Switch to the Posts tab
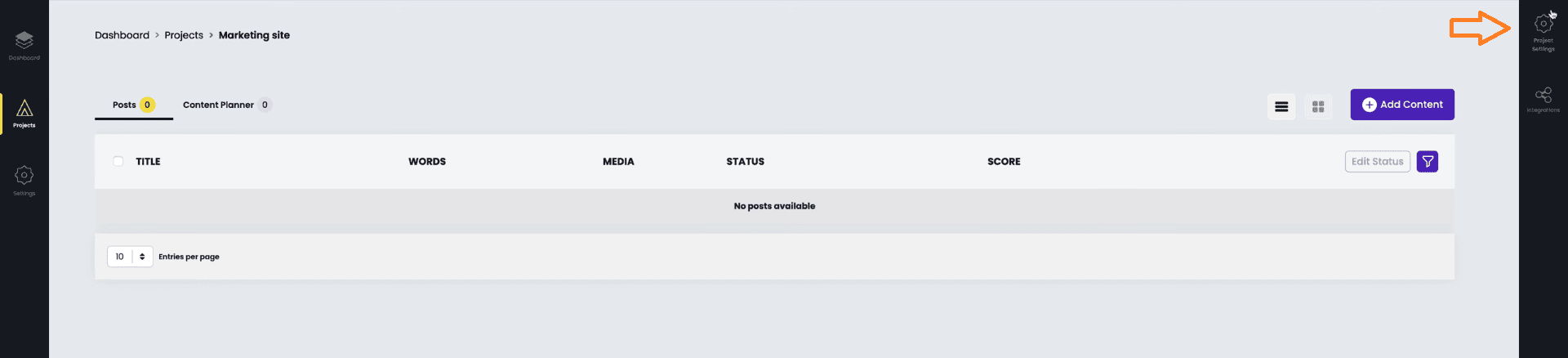Viewport: 1568px width, 358px height. point(134,105)
